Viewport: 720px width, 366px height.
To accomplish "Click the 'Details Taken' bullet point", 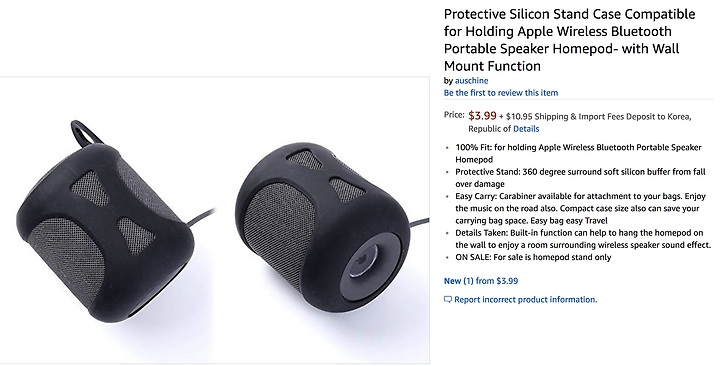I will tap(583, 239).
